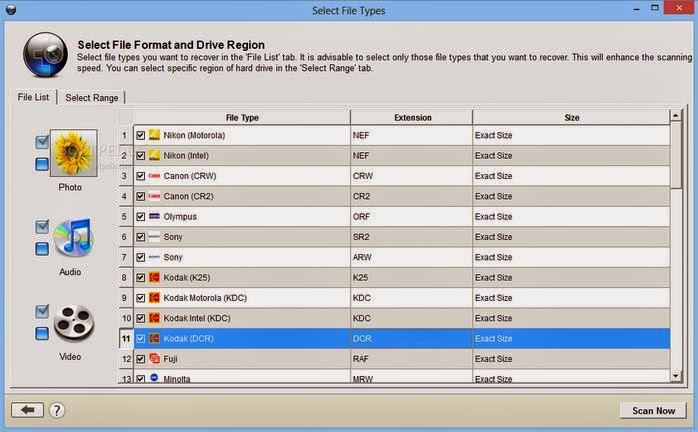The height and width of the screenshot is (432, 698).
Task: Click the large camera lens logo
Action: coord(45,55)
